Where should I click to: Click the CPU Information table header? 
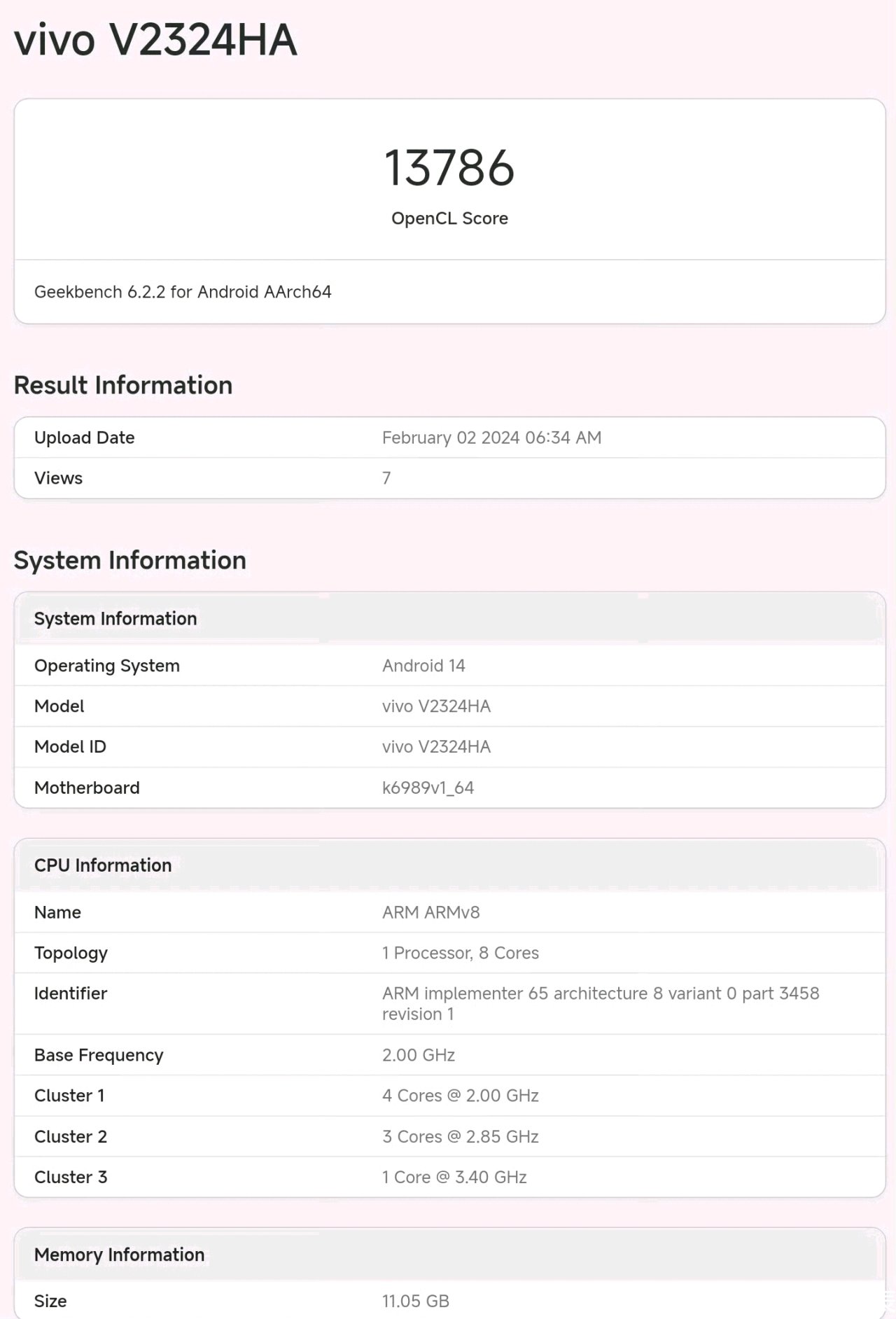(x=103, y=865)
